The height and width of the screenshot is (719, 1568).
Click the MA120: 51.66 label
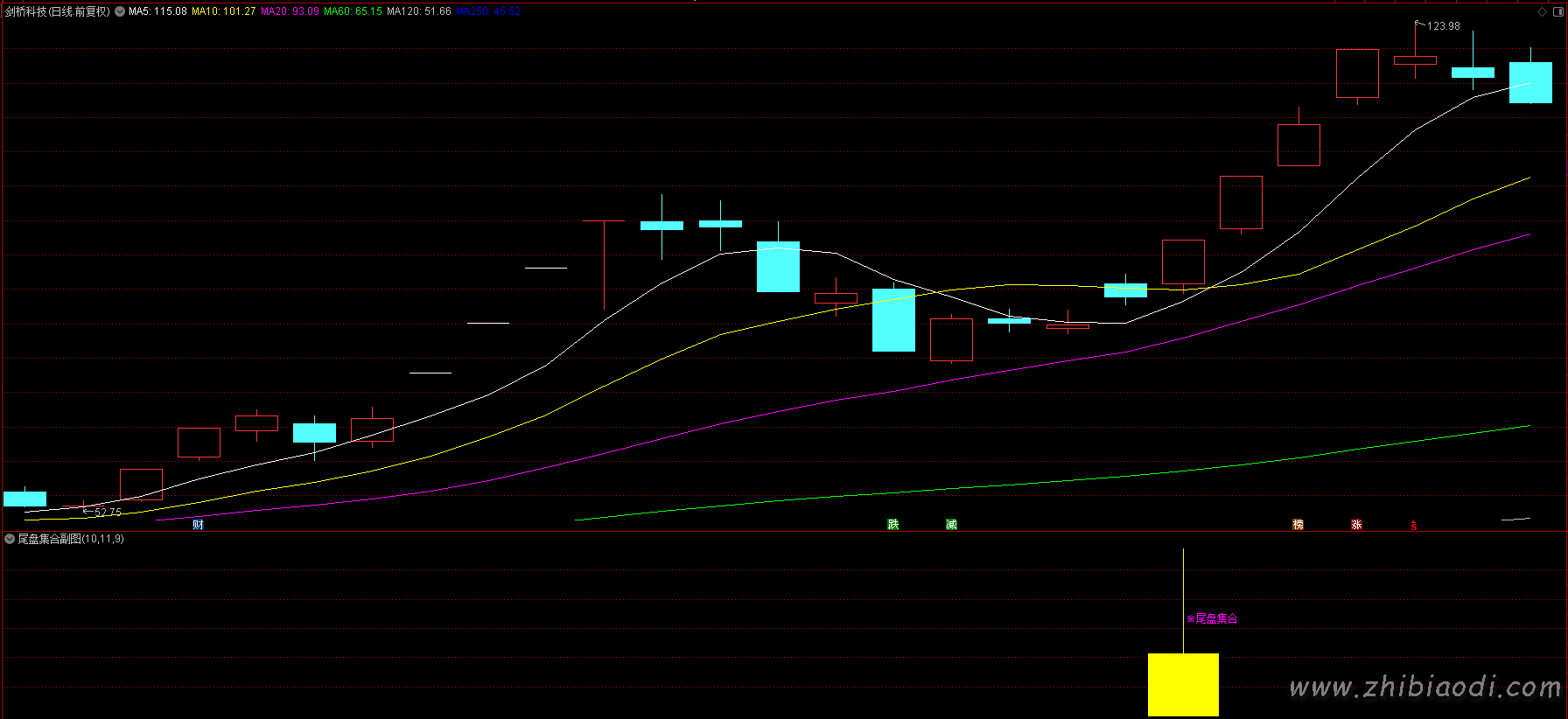click(419, 11)
